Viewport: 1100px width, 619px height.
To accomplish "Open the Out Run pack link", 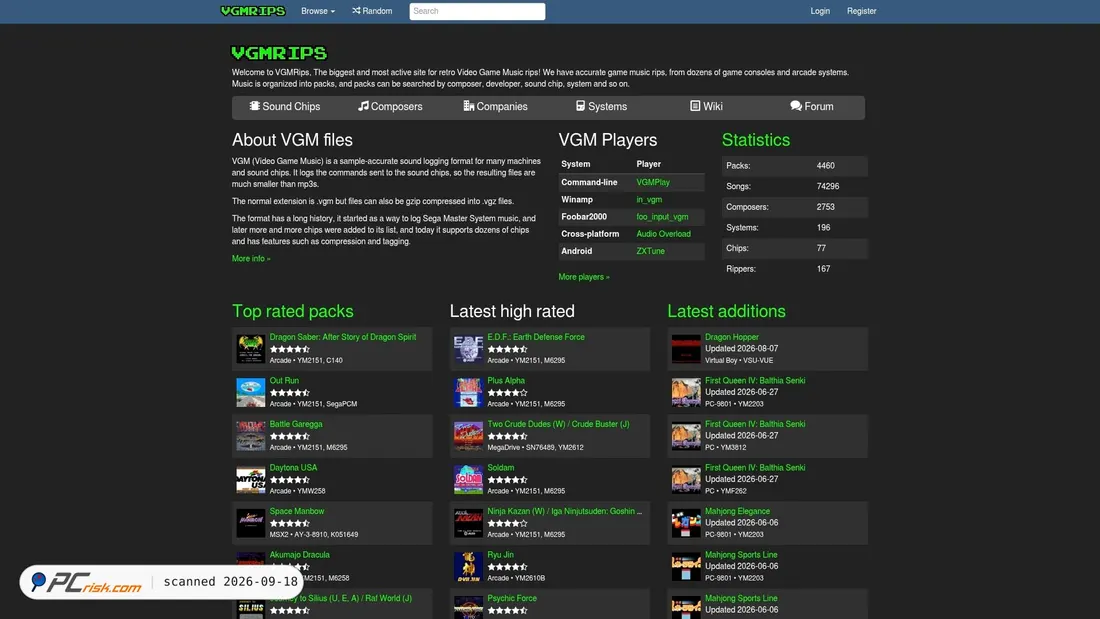I will (x=284, y=381).
